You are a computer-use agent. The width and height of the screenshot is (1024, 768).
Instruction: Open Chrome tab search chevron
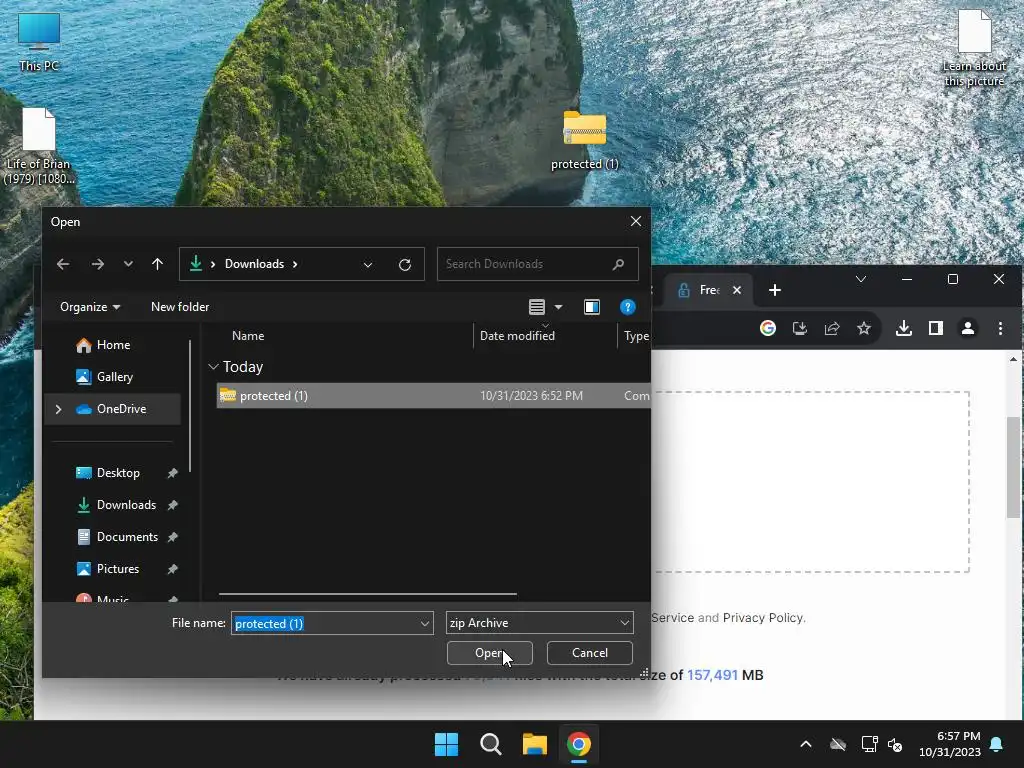(x=861, y=280)
